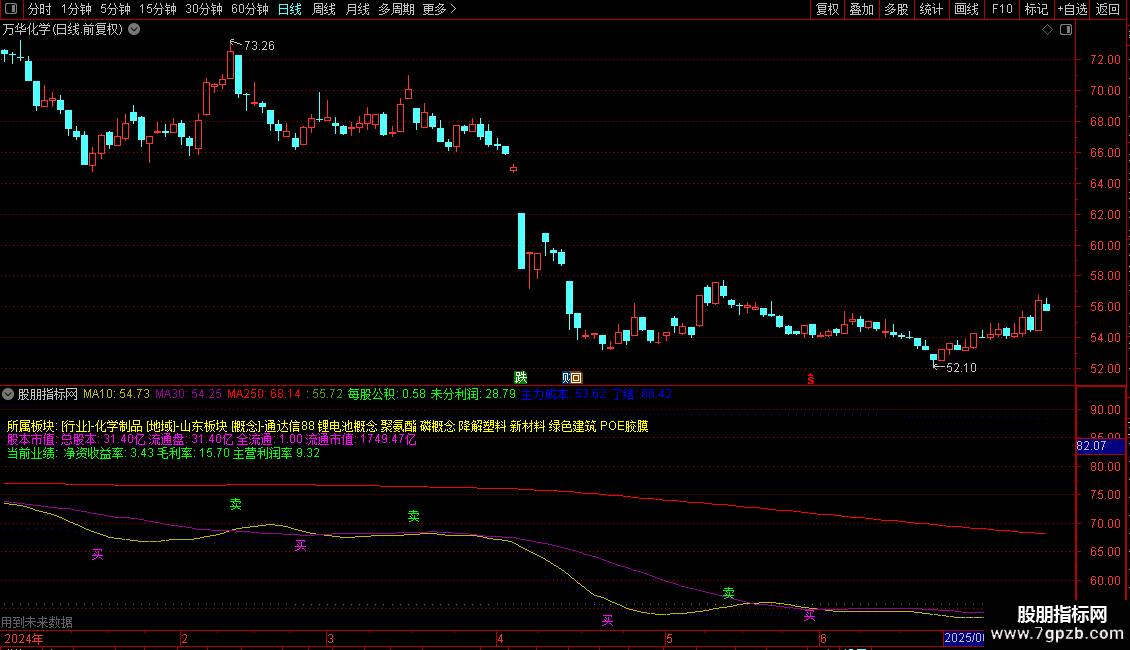Image resolution: width=1130 pixels, height=650 pixels.
Task: Click the 财 event marker icon
Action: pyautogui.click(x=566, y=378)
